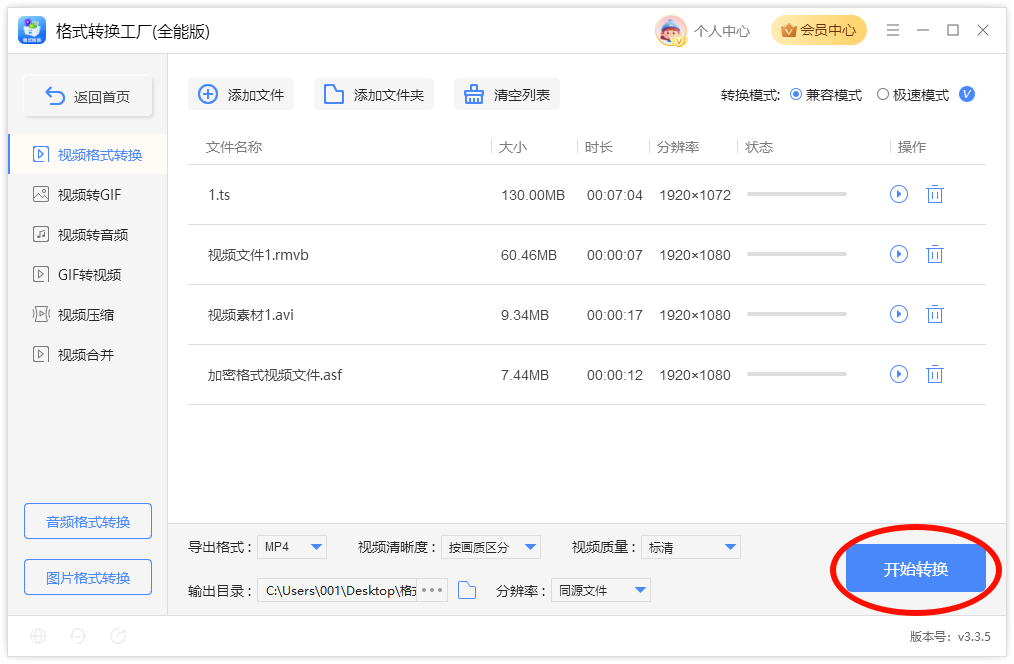The height and width of the screenshot is (664, 1014).
Task: Play preview of 视频素材1.avi
Action: tap(898, 314)
